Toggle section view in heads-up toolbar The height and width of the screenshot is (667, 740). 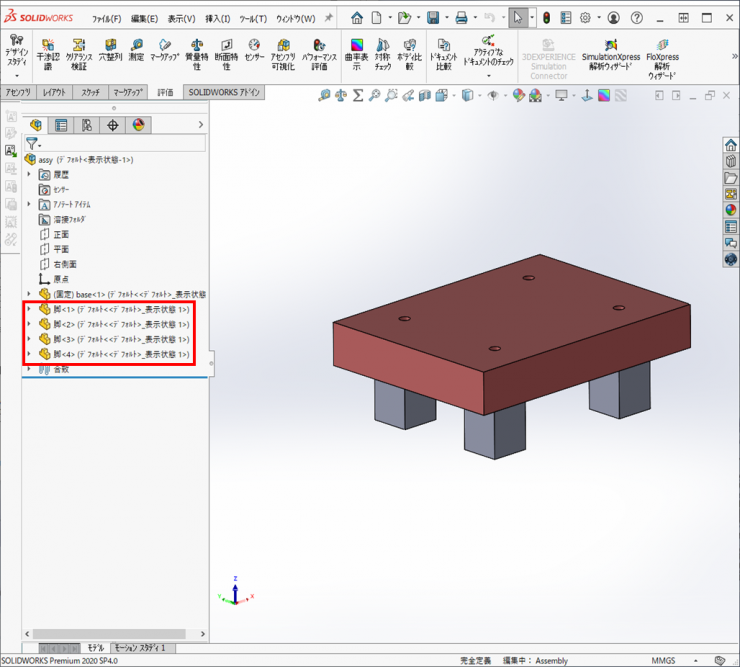(x=425, y=96)
